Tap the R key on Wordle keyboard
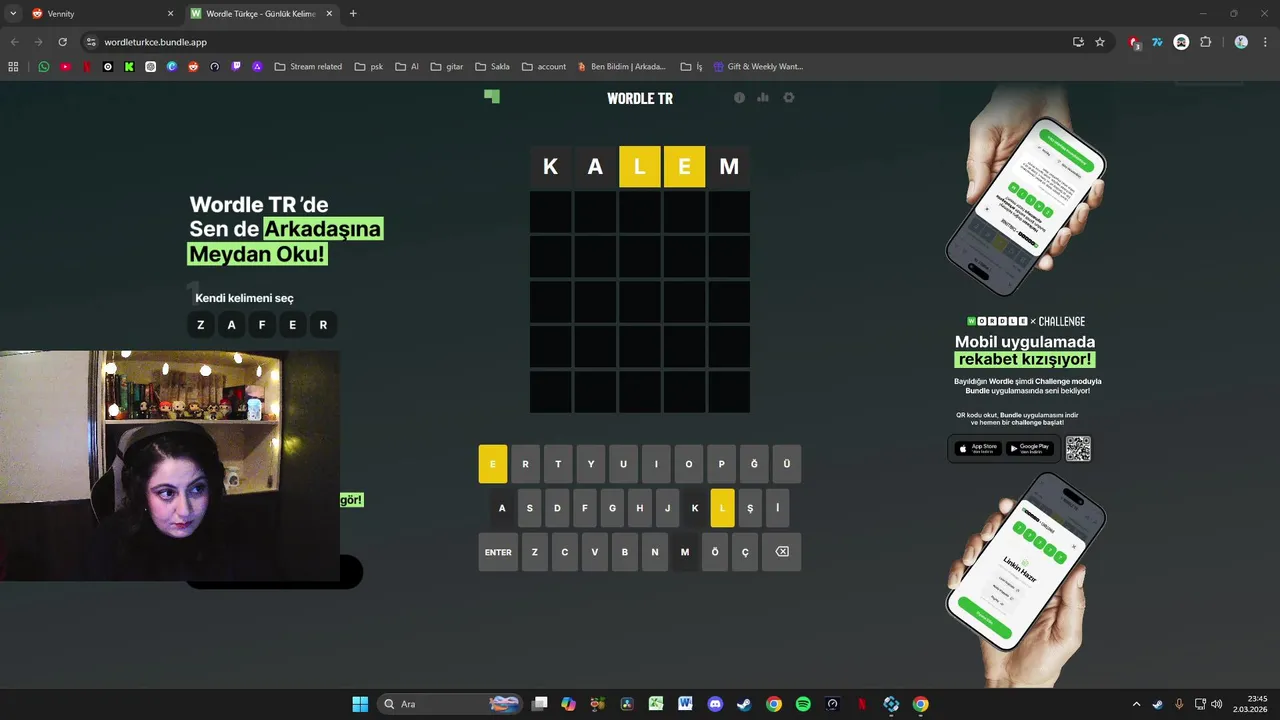 pos(525,464)
